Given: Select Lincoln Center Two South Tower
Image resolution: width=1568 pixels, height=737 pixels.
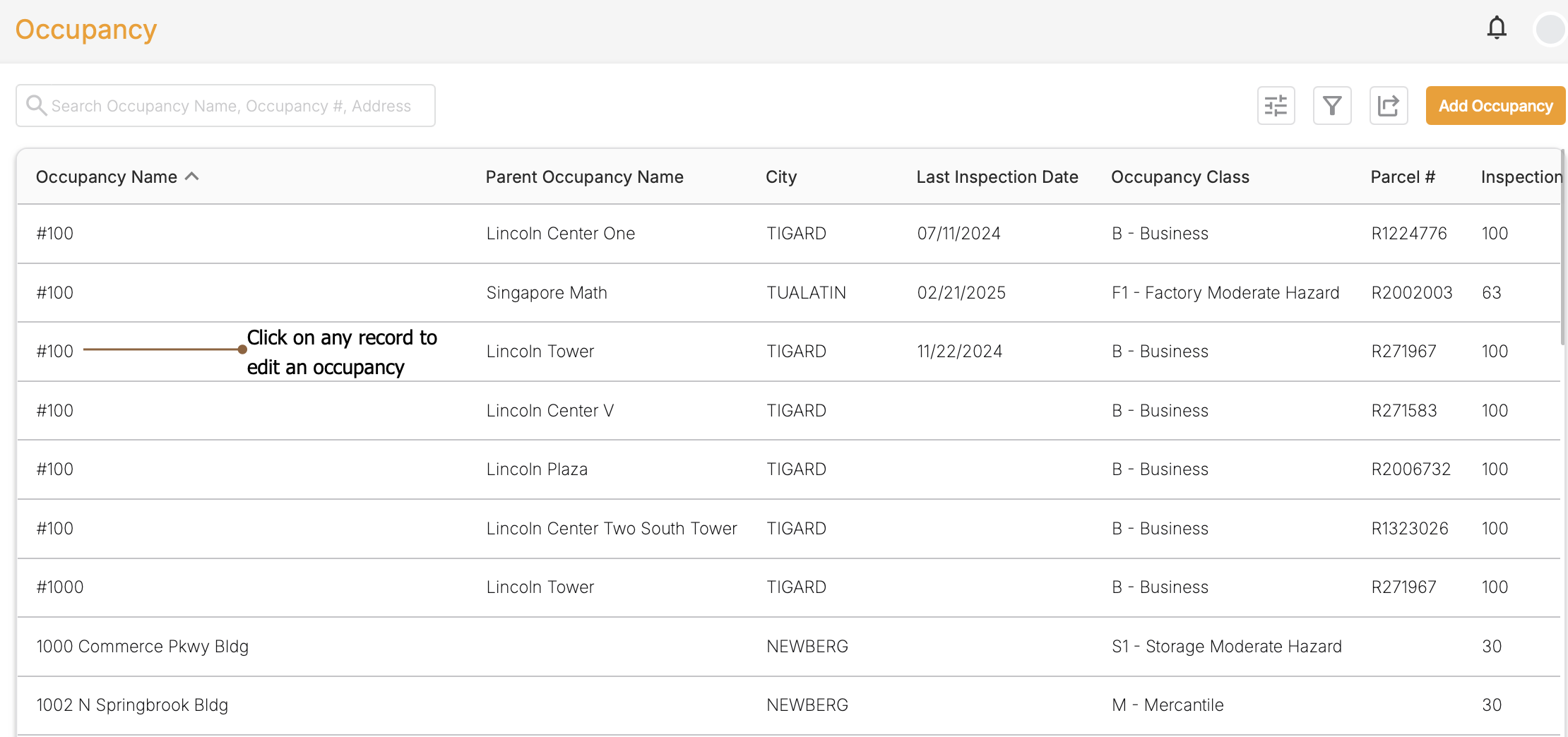Looking at the screenshot, I should [x=612, y=529].
